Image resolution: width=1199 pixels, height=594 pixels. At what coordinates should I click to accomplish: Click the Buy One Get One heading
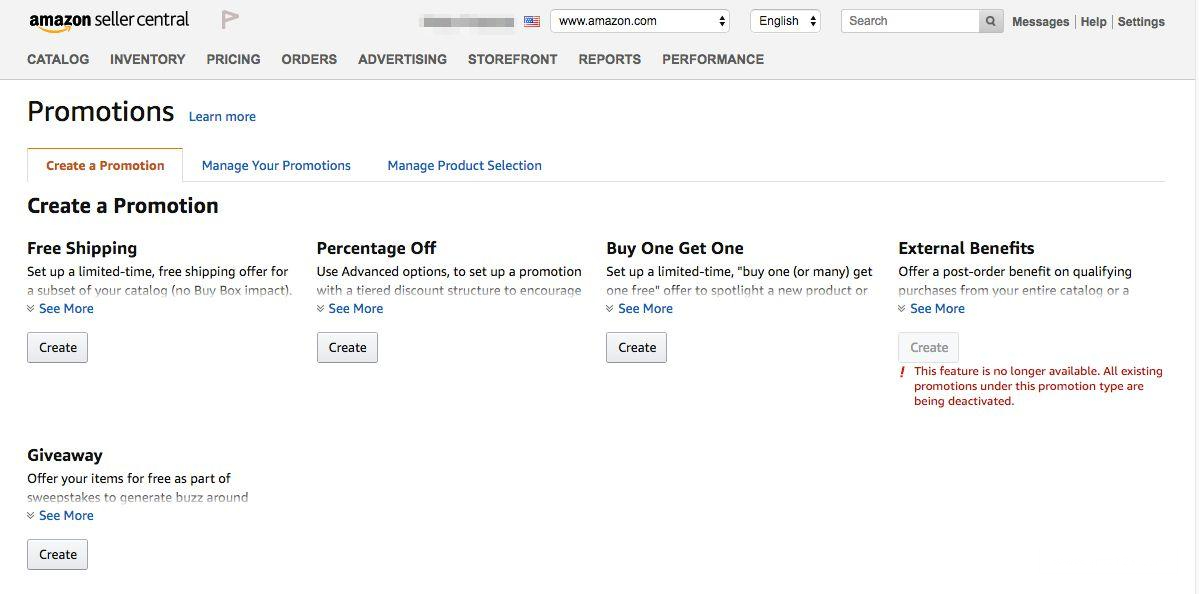point(674,248)
